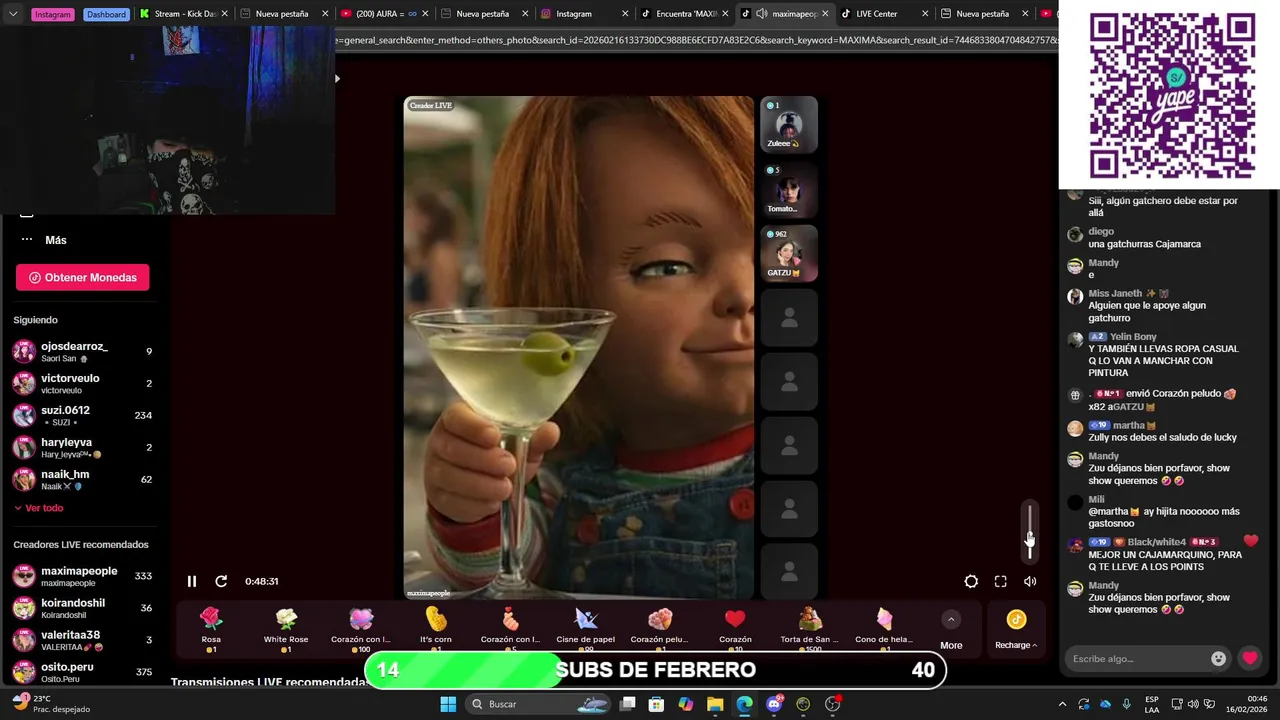
Task: Type in the Escribe algo chat field
Action: (1138, 658)
